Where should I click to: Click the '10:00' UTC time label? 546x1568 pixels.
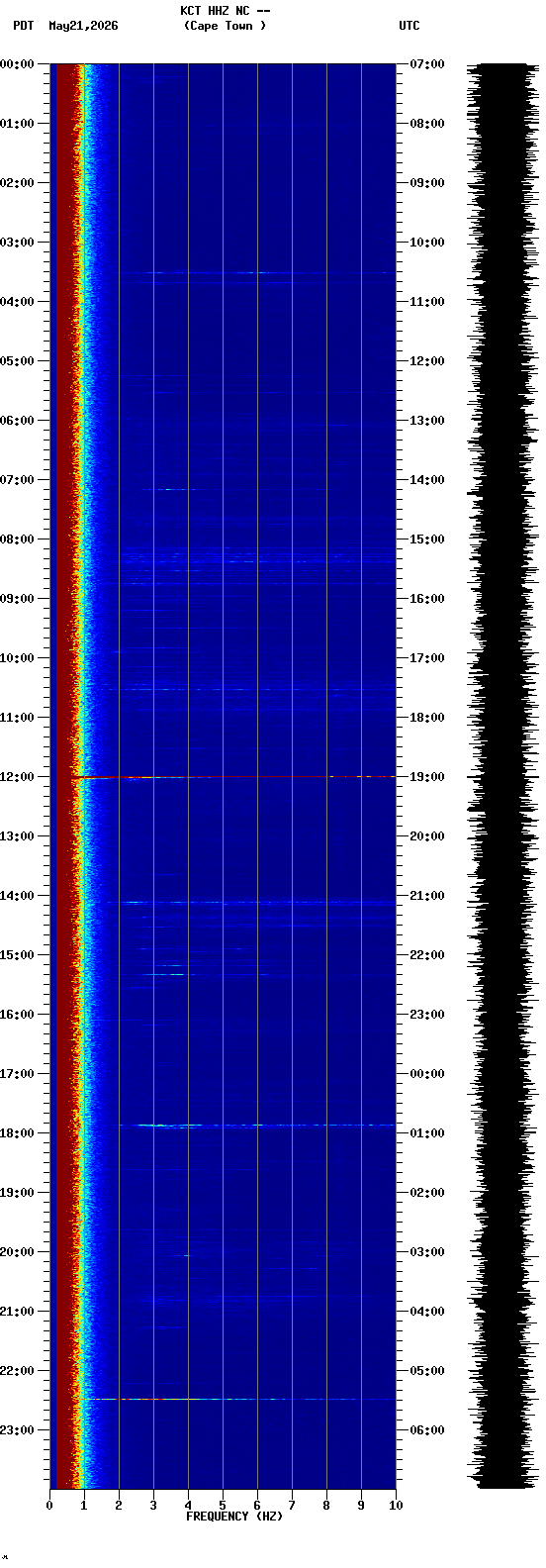(x=427, y=243)
